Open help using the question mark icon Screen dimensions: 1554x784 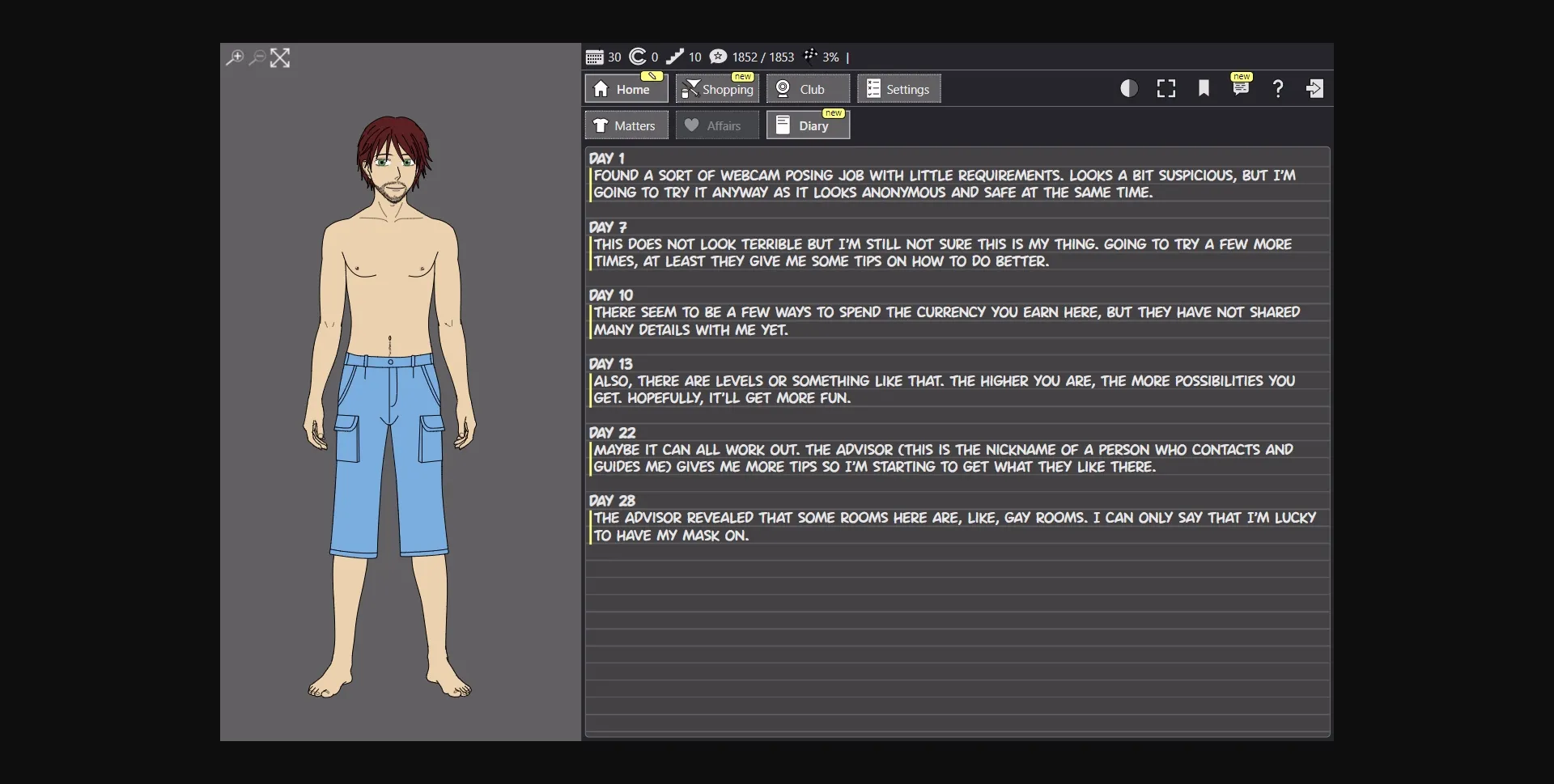[1277, 89]
